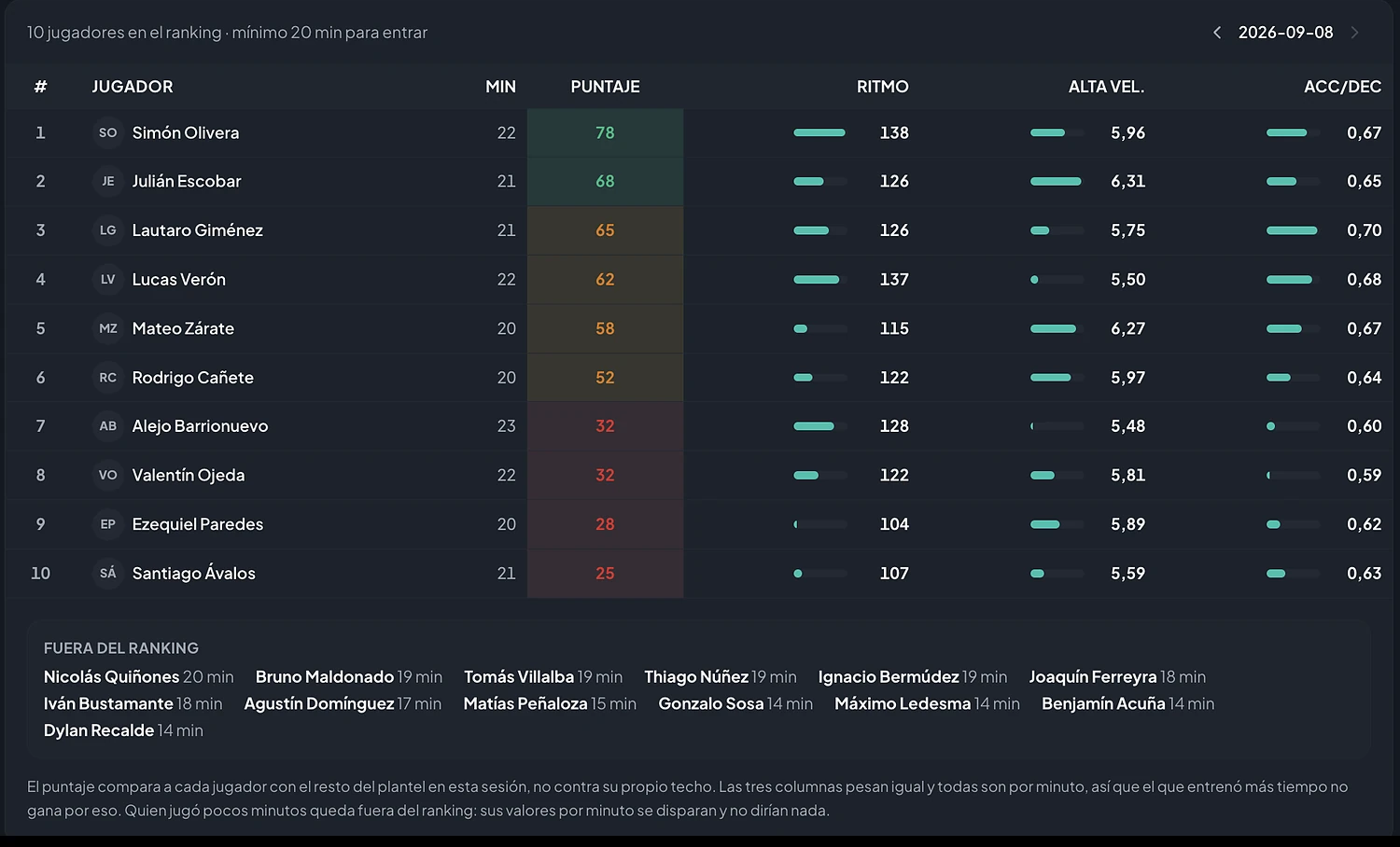
Task: Sort by the ALTA VEL. column header
Action: [1106, 87]
